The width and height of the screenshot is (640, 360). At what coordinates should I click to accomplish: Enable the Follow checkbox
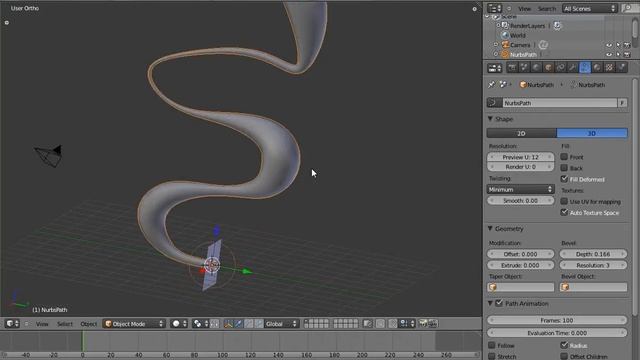(492, 345)
